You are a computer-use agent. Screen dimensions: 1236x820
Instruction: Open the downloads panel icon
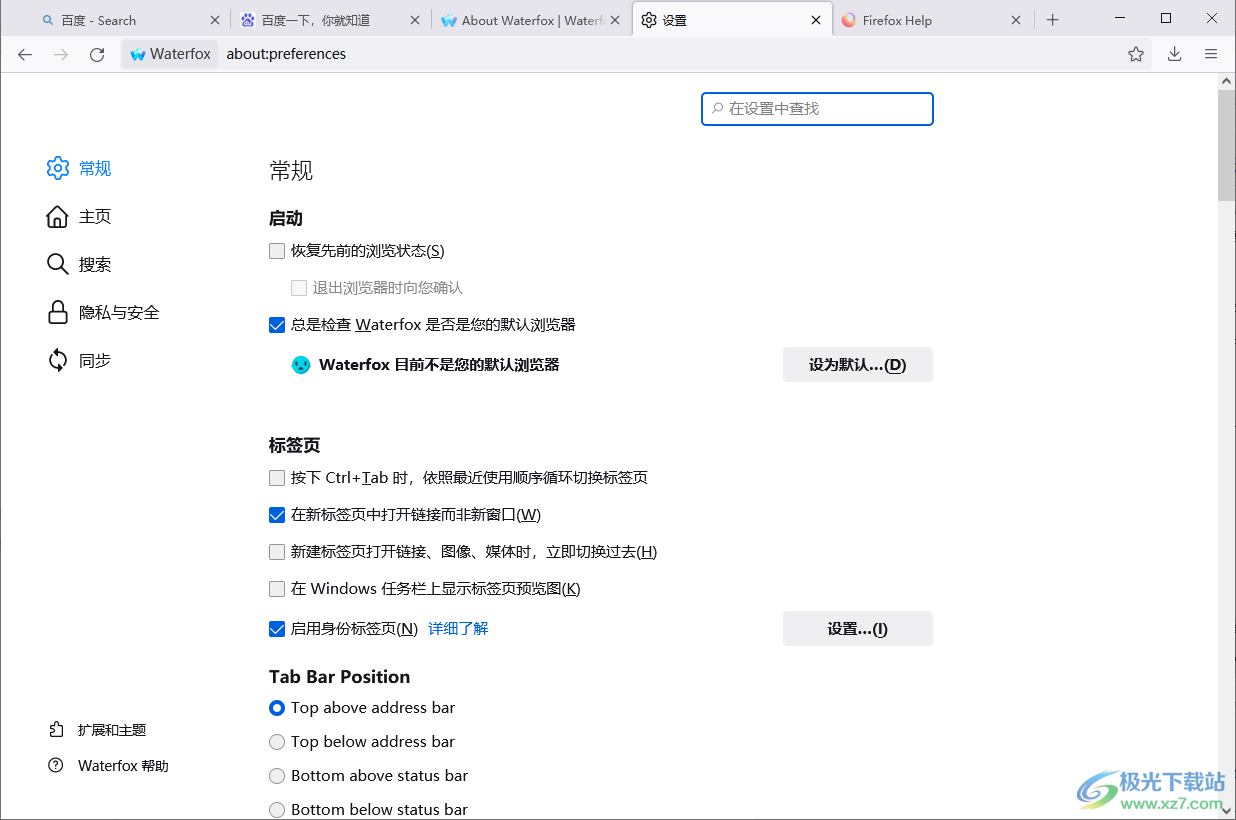click(x=1175, y=54)
